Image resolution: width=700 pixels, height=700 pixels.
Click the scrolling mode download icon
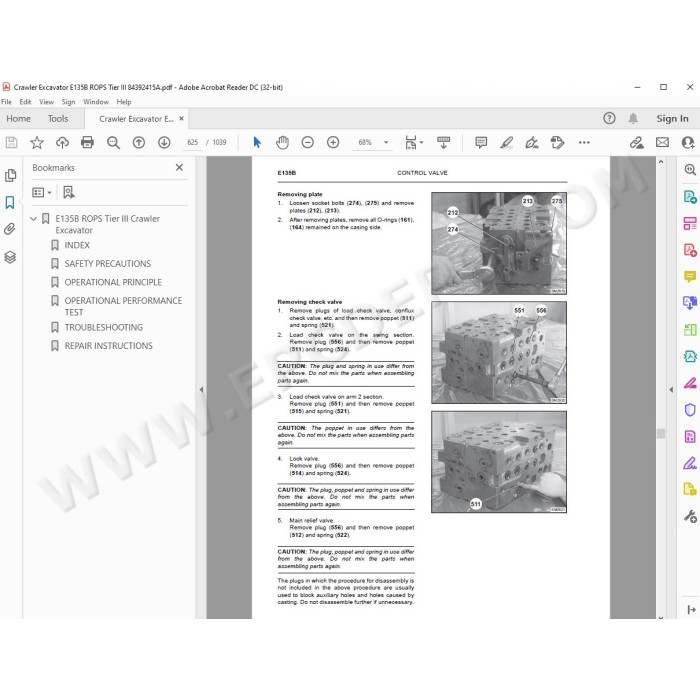(x=443, y=142)
